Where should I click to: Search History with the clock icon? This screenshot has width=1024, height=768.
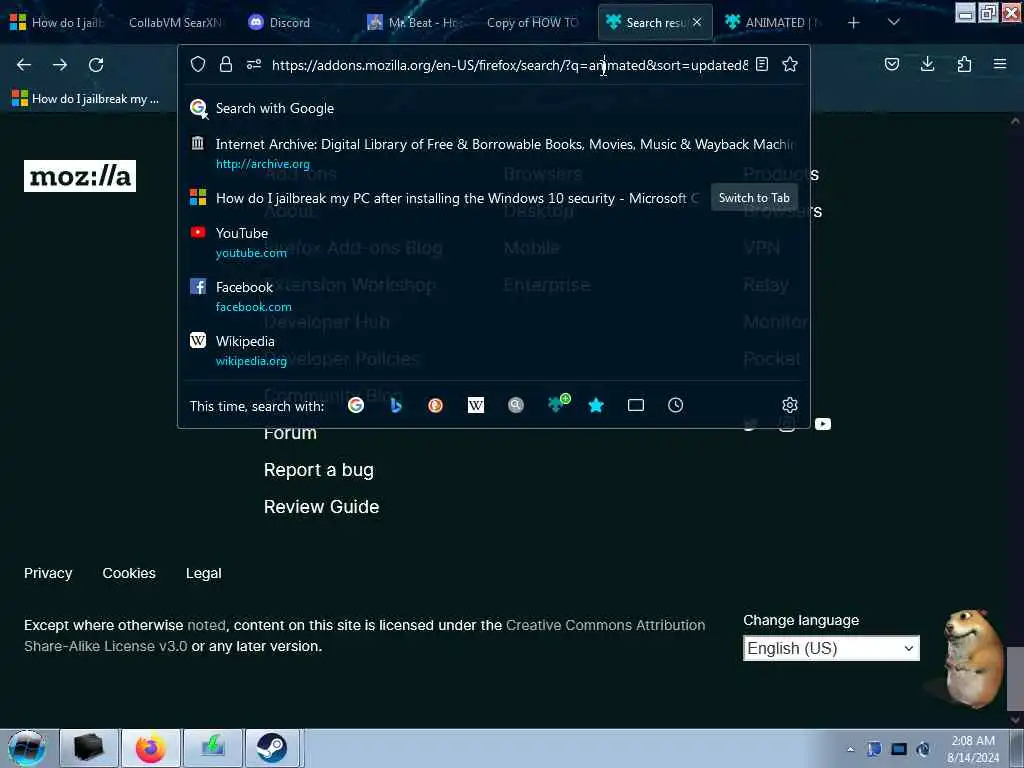point(676,406)
